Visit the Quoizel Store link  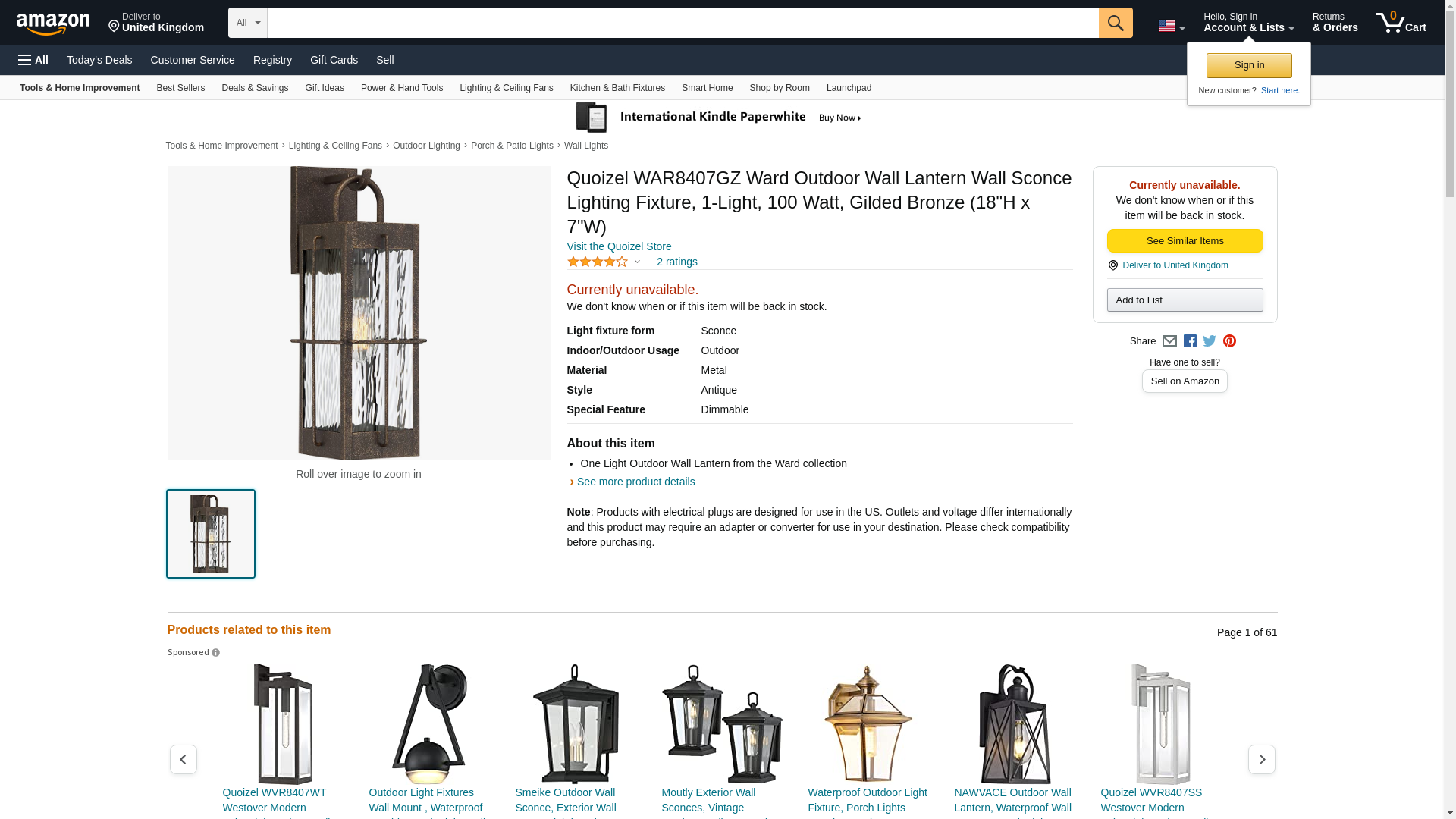[x=619, y=246]
